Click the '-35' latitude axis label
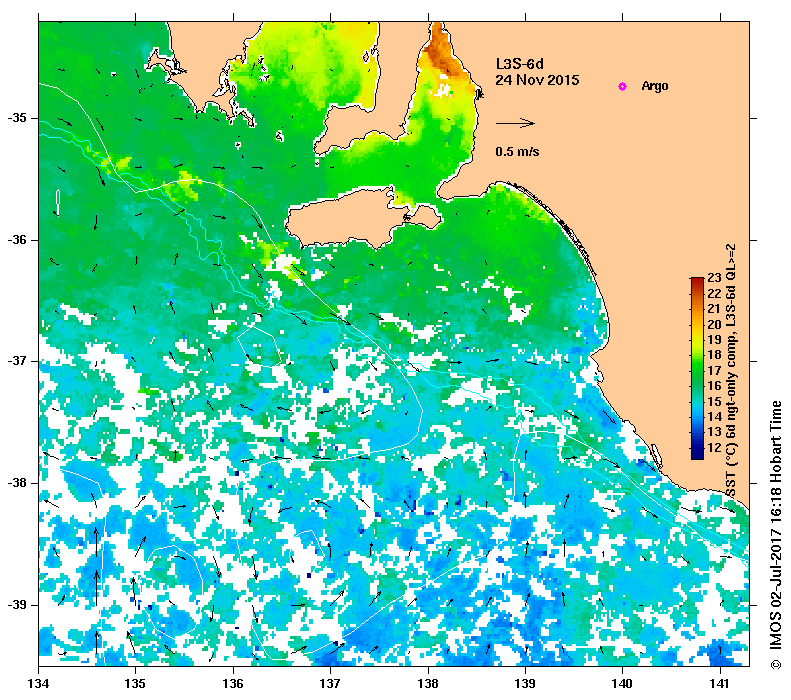This screenshot has width=791, height=700. click(17, 118)
